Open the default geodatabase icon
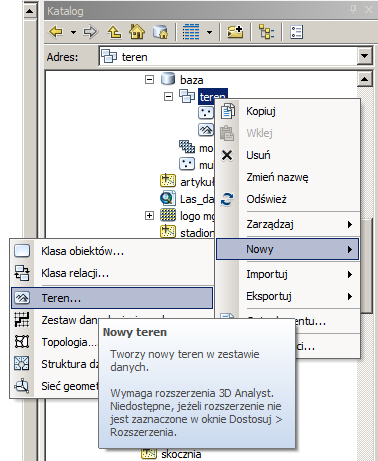This screenshot has height=461, width=378. (160, 32)
